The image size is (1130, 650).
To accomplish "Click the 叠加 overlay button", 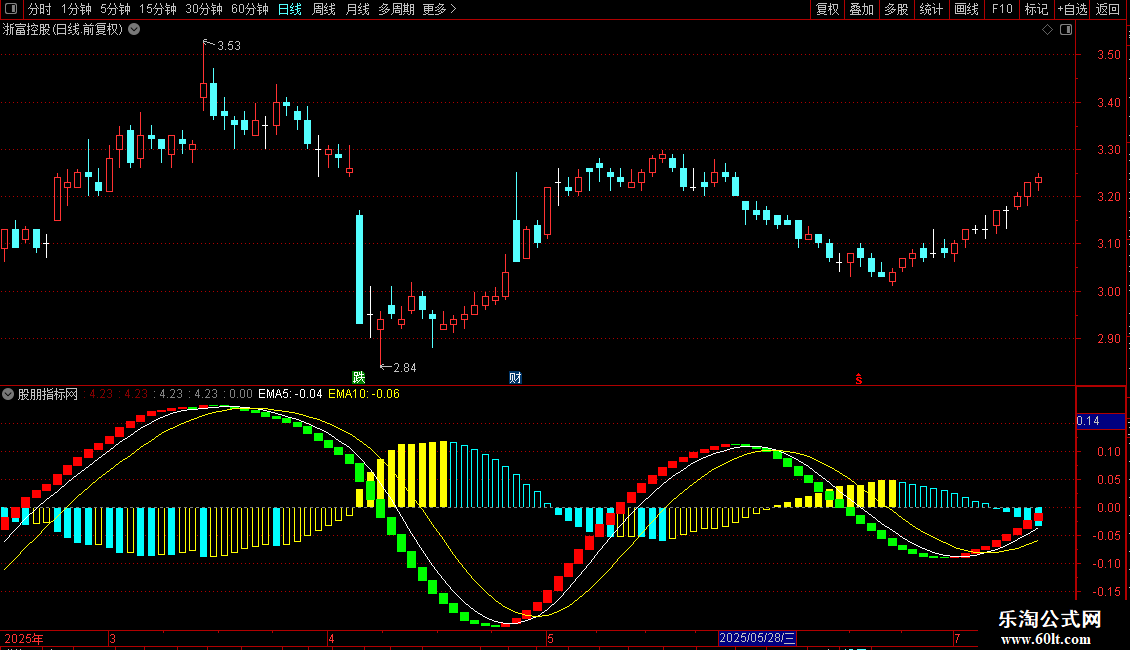I will click(x=862, y=9).
